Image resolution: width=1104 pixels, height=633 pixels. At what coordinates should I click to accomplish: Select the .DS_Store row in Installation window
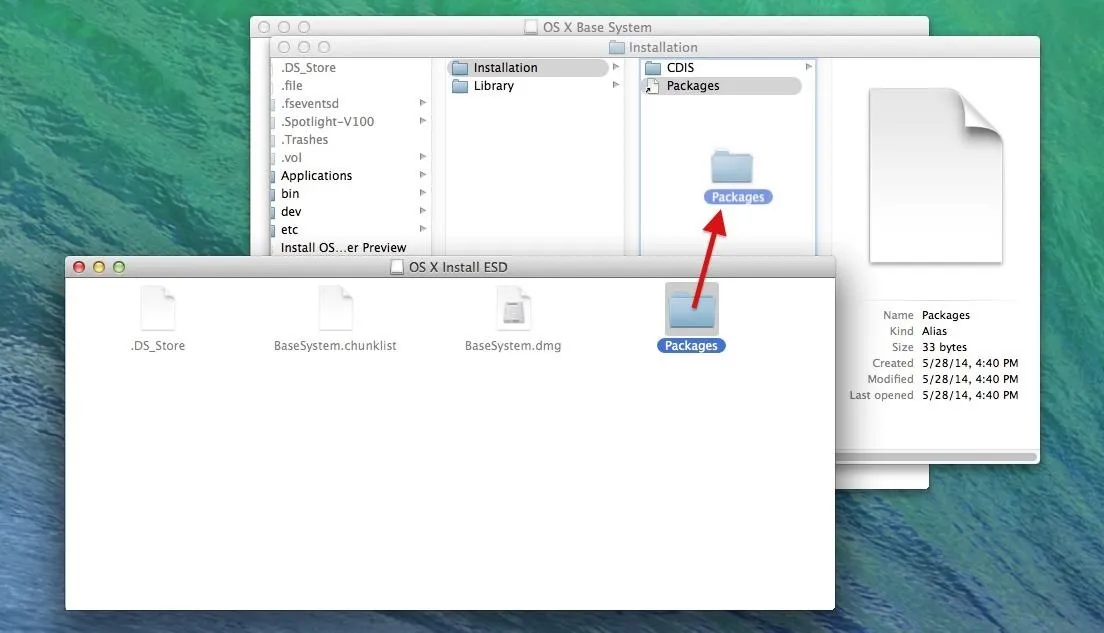click(x=351, y=68)
